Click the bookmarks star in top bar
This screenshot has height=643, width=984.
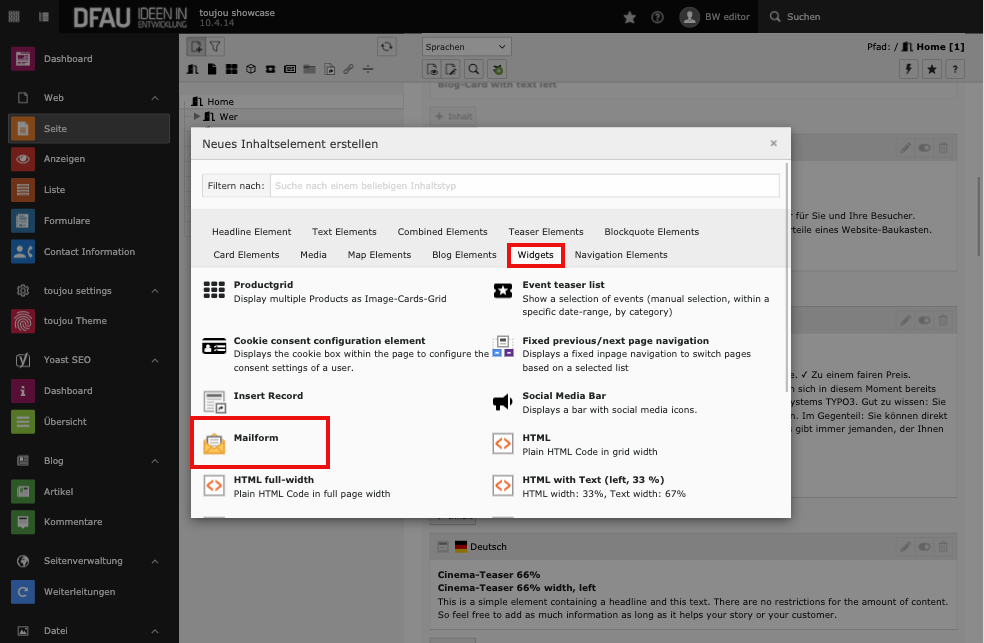pos(629,17)
